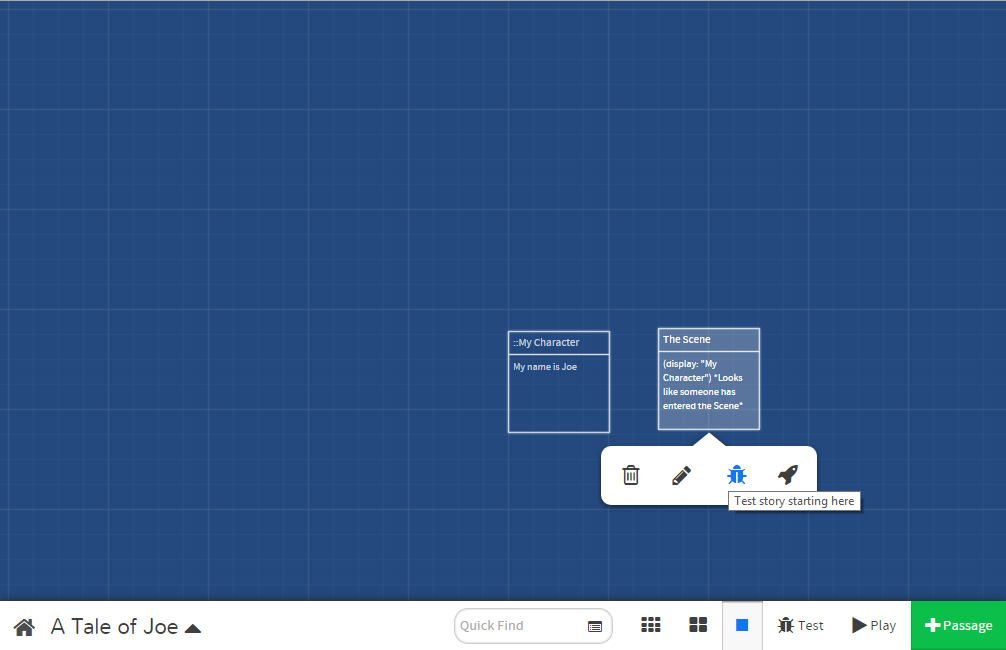Viewport: 1006px width, 650px height.
Task: Select full-size passage view blue square
Action: (x=742, y=625)
